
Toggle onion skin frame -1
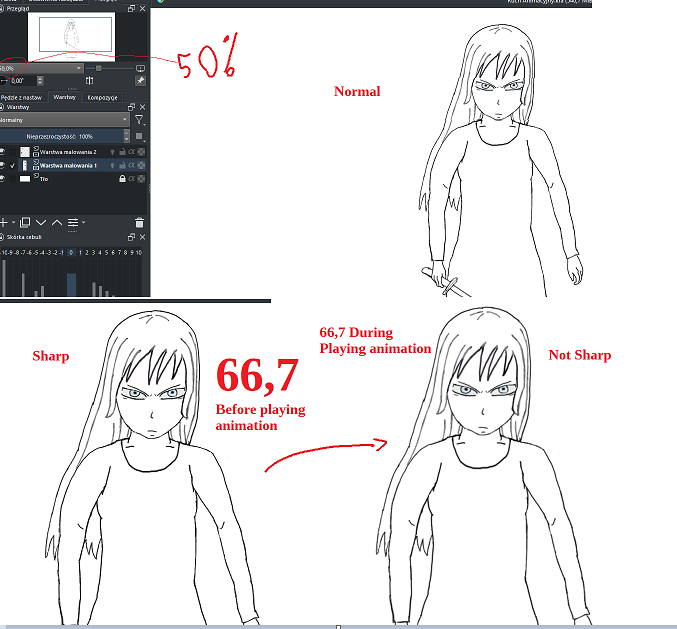tap(62, 253)
